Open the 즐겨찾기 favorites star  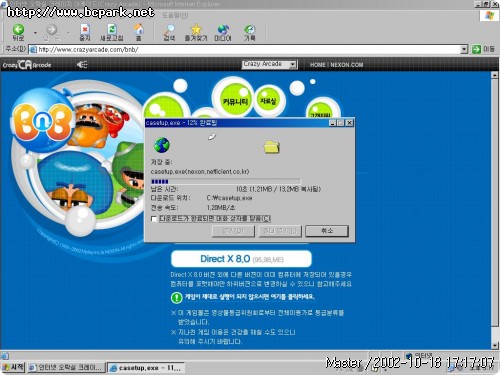click(196, 33)
